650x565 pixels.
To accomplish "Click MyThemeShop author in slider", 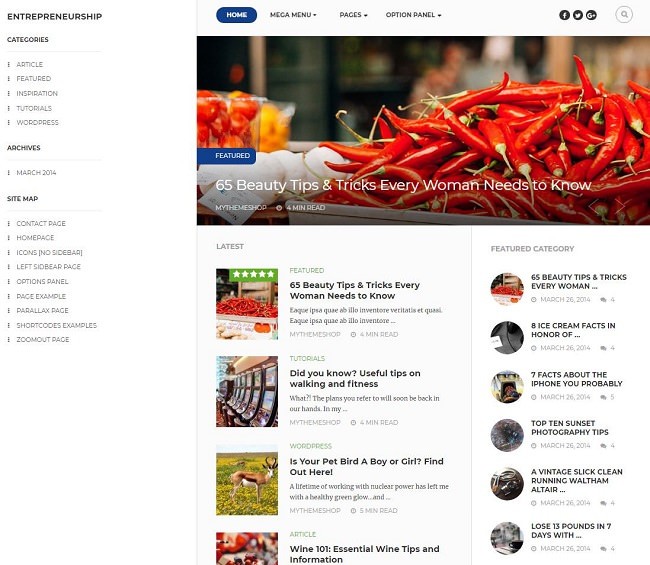I will point(241,208).
